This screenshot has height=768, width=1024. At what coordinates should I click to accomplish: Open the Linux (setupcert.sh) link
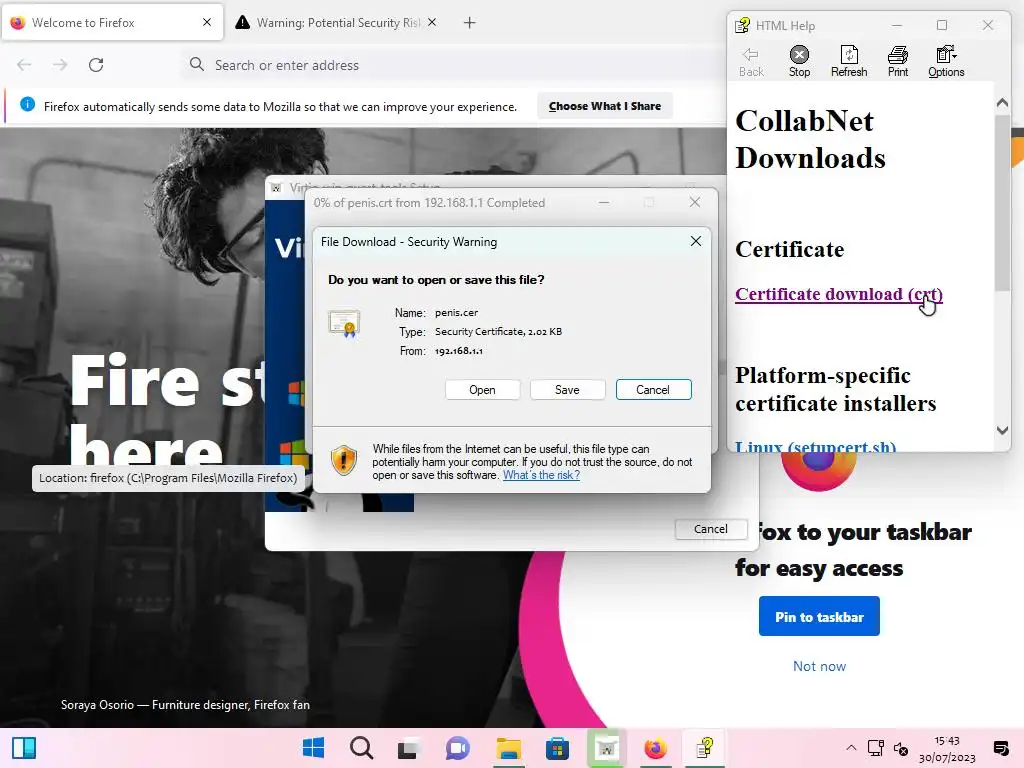coord(815,447)
